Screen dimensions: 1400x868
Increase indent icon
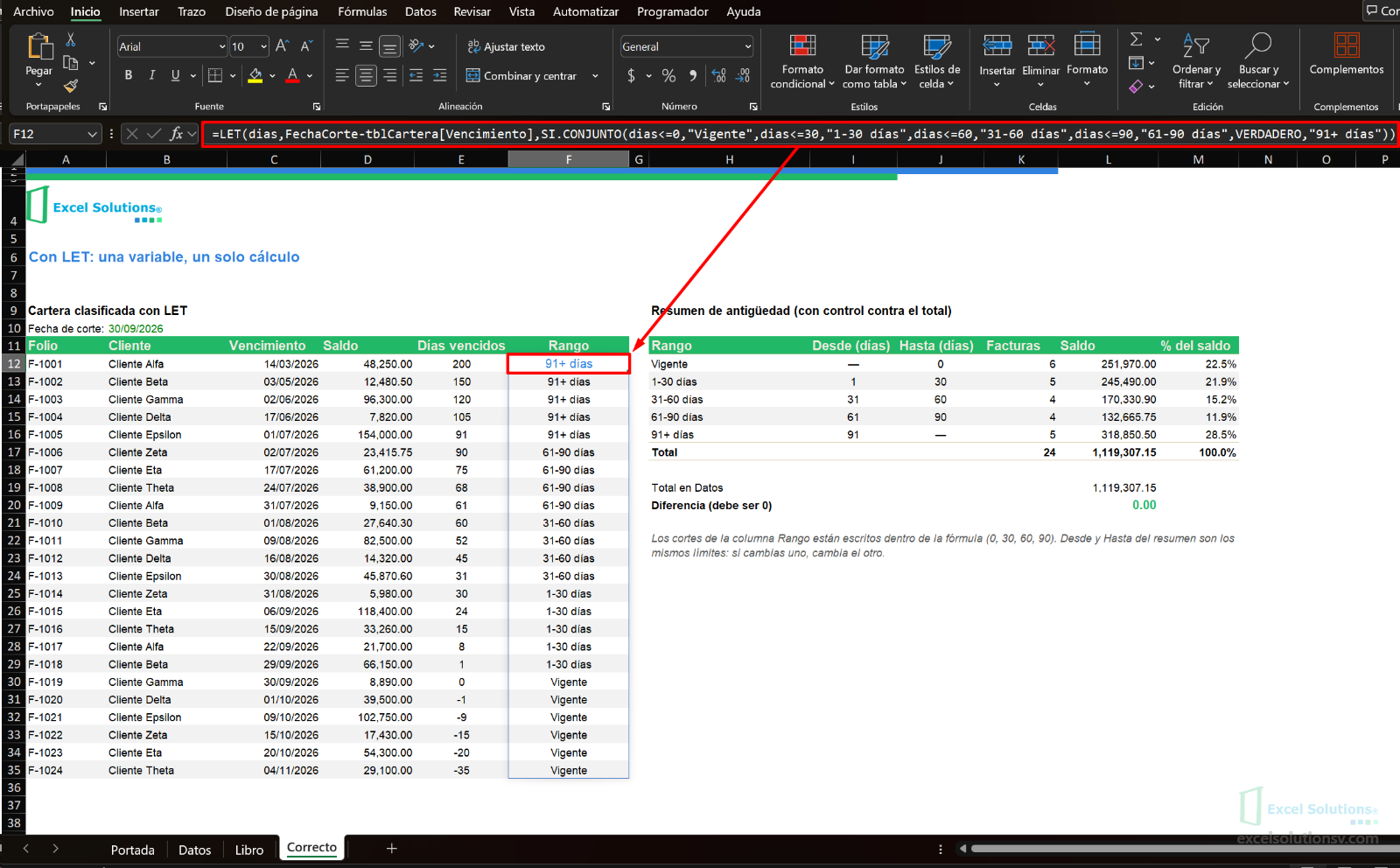[x=440, y=76]
